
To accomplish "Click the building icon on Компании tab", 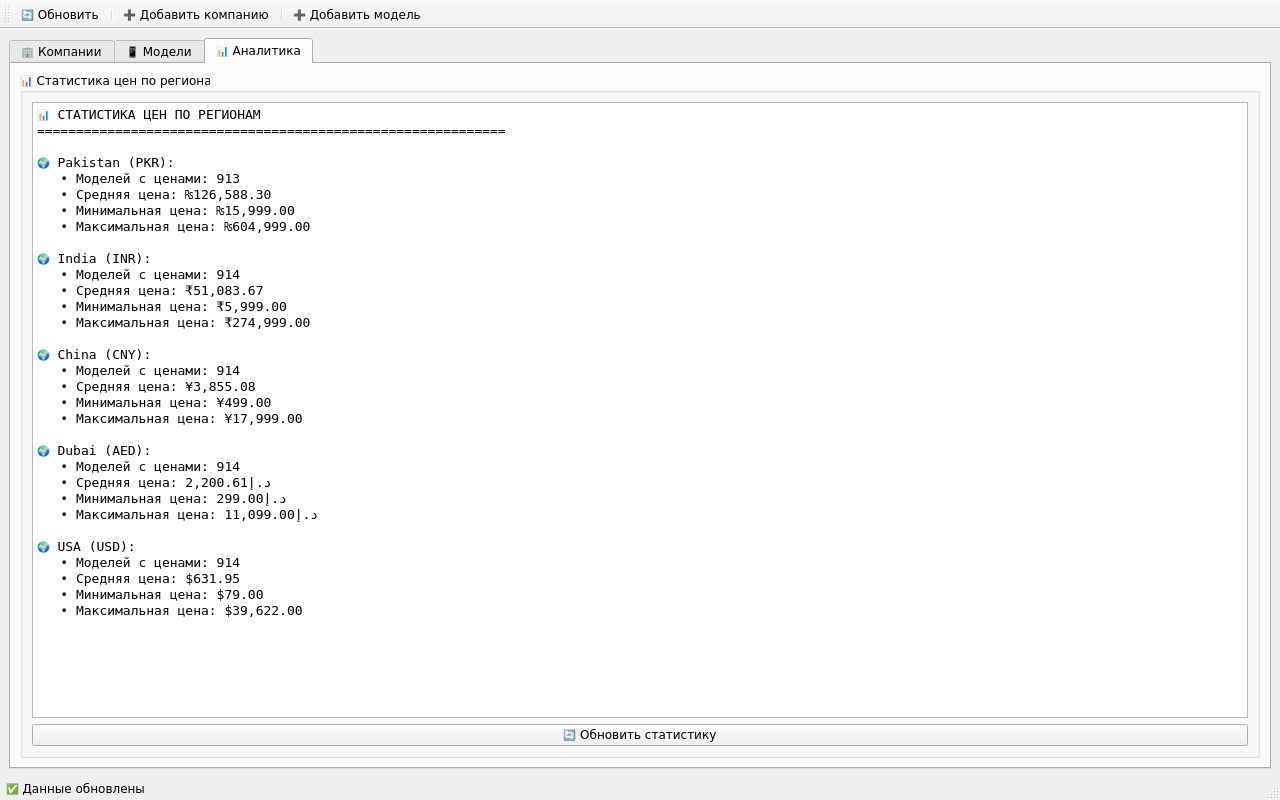I will (x=27, y=52).
